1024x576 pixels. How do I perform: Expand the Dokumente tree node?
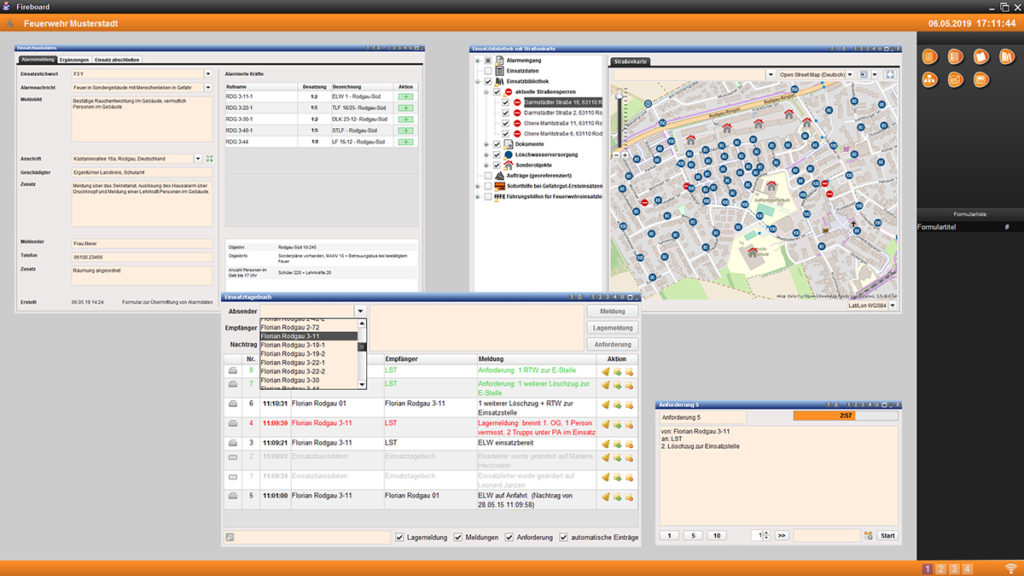[487, 144]
